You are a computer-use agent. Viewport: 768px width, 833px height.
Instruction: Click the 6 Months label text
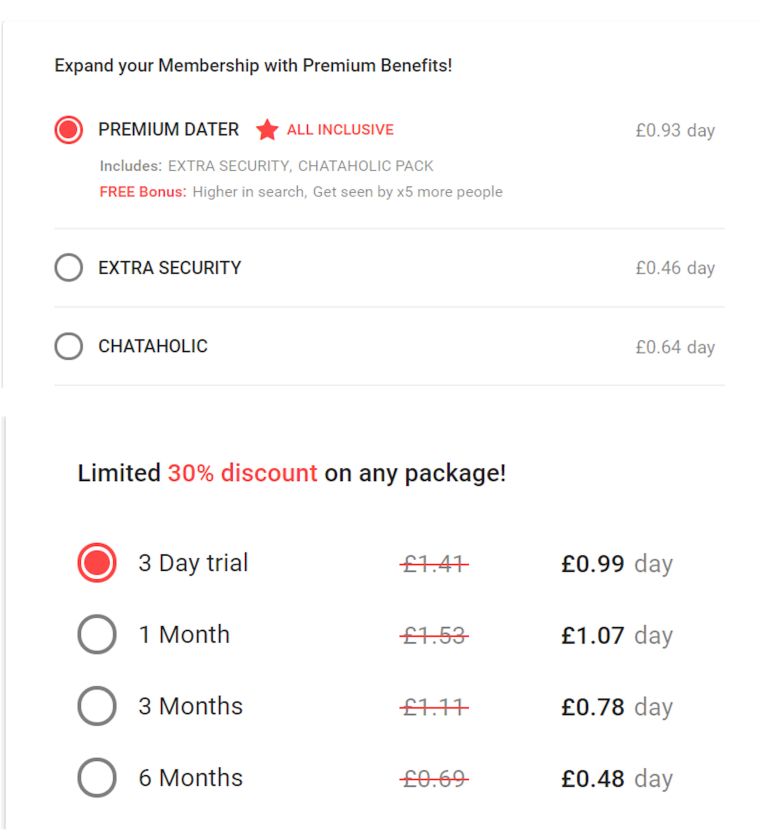[190, 778]
